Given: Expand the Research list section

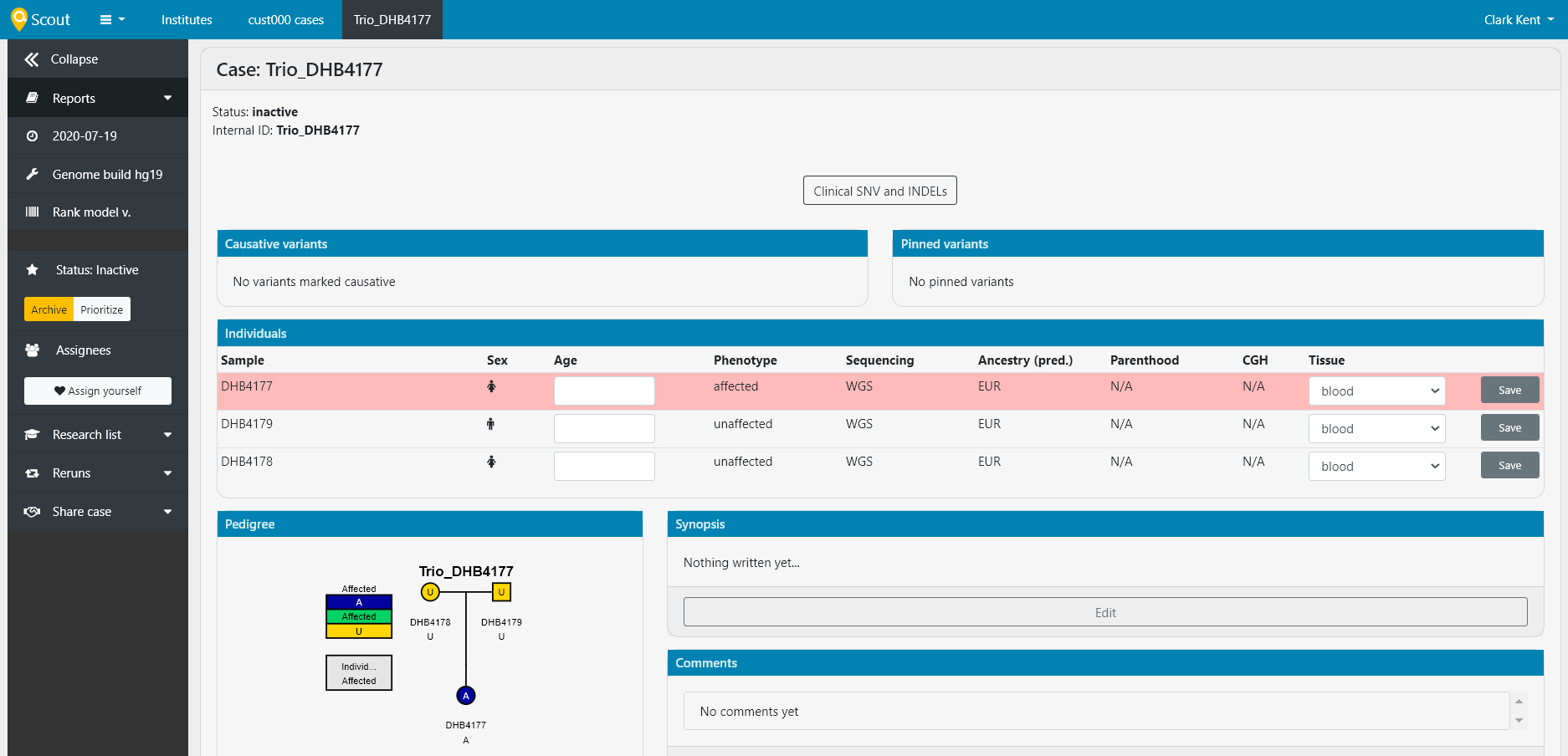Looking at the screenshot, I should click(86, 434).
